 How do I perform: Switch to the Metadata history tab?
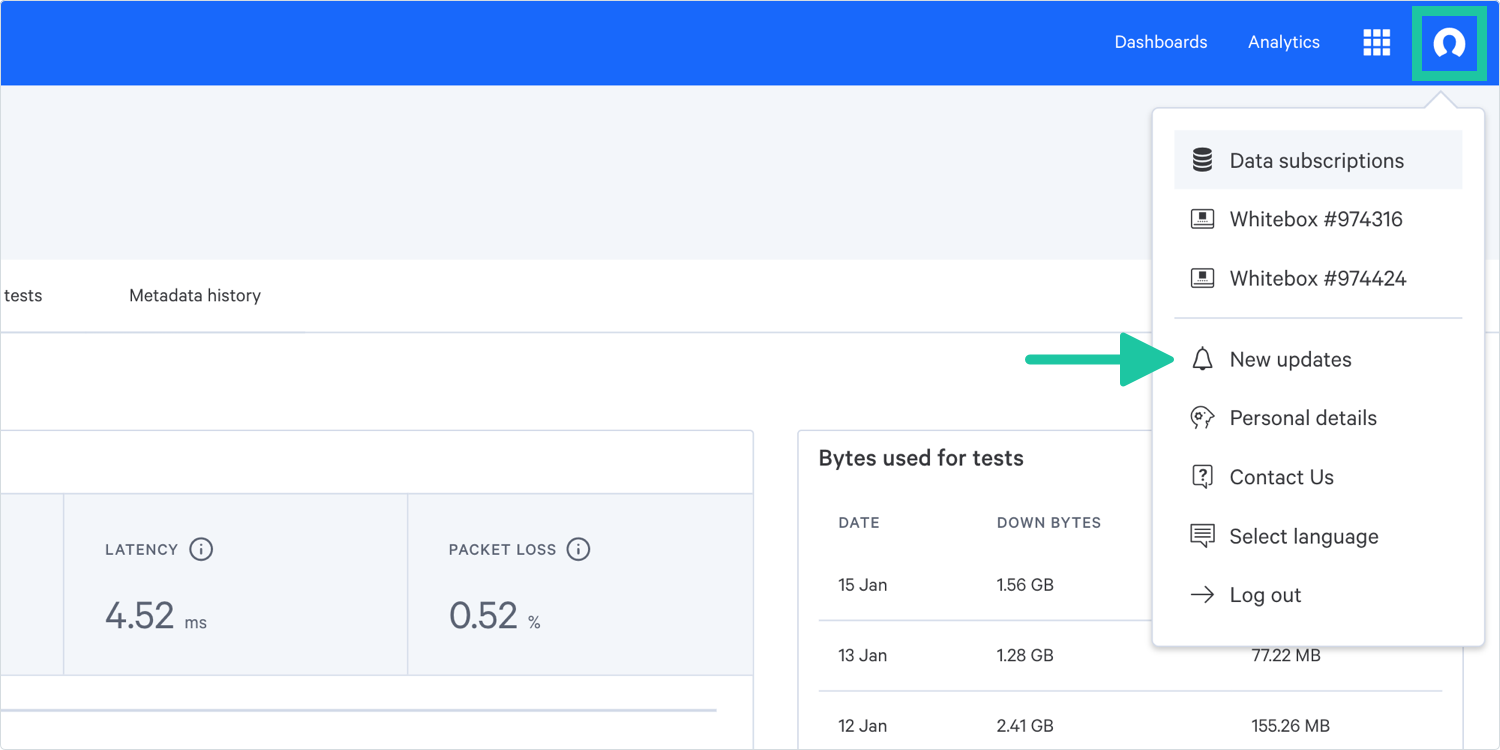tap(195, 296)
